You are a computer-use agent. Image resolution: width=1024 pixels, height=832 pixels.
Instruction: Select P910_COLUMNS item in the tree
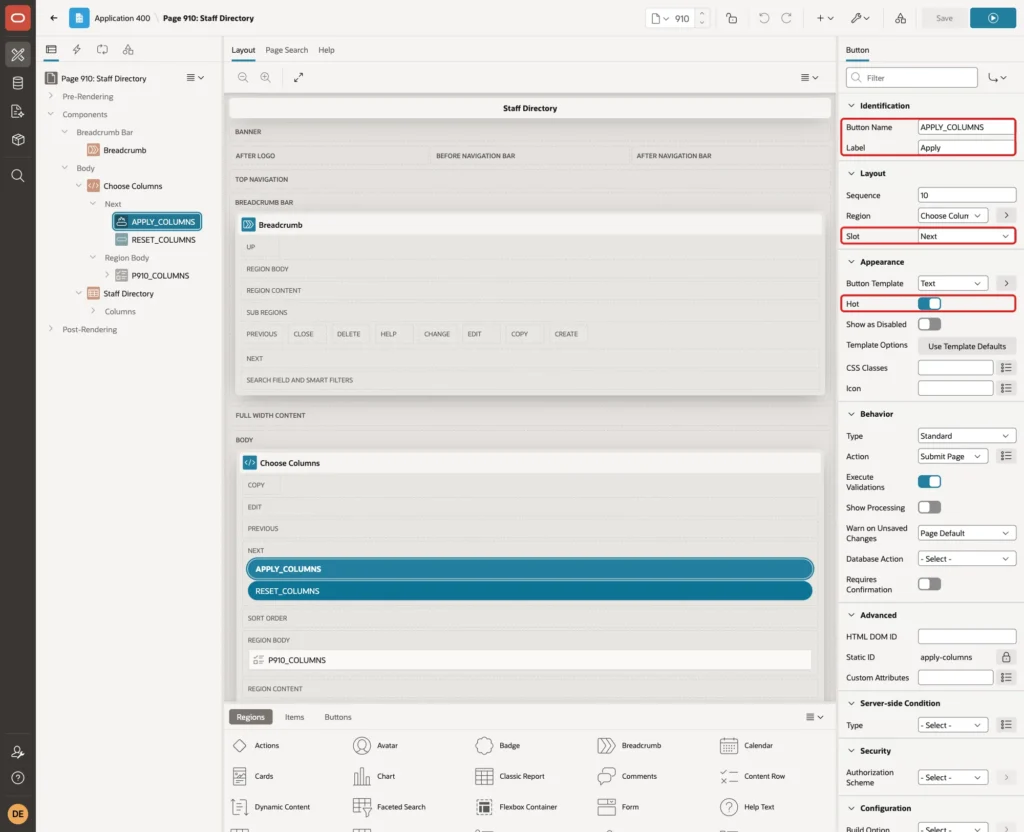pyautogui.click(x=160, y=276)
